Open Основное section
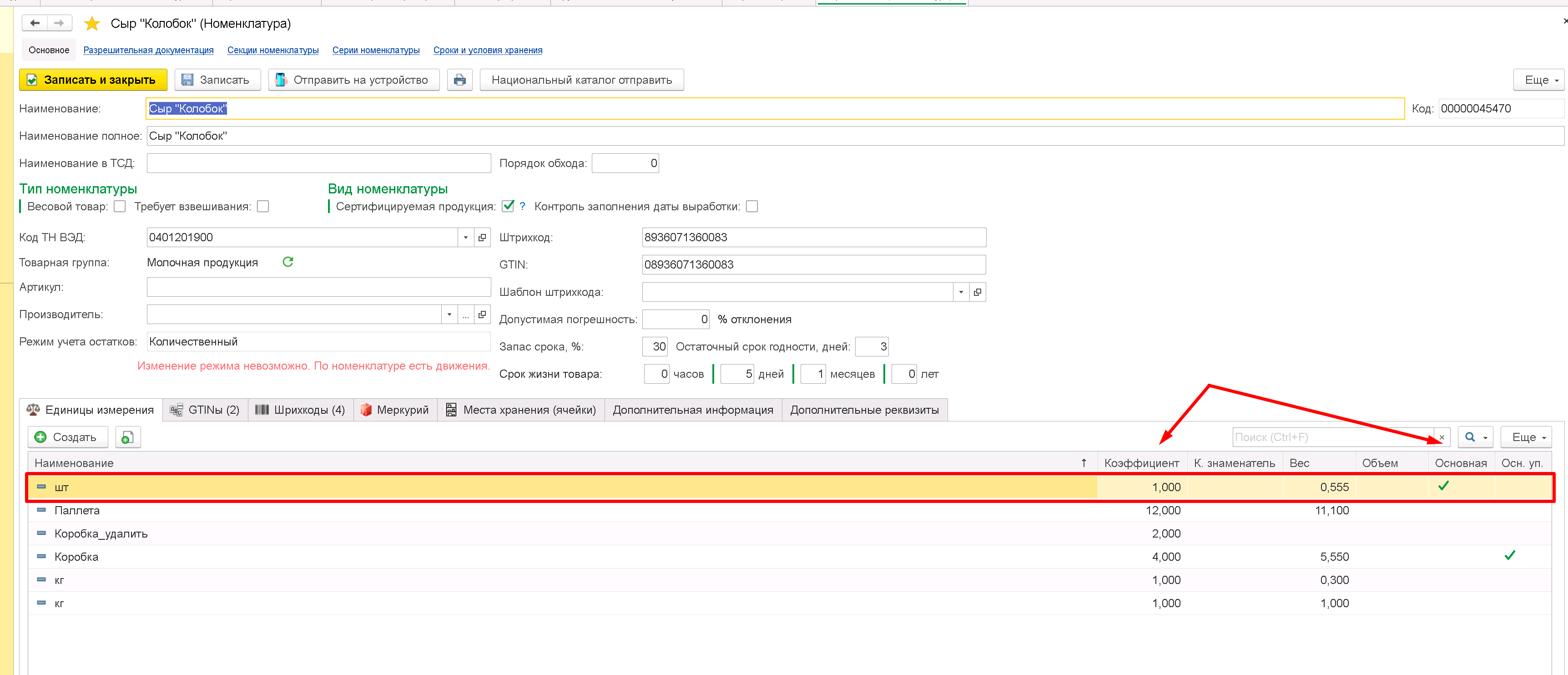The height and width of the screenshot is (675, 1568). pyautogui.click(x=49, y=50)
